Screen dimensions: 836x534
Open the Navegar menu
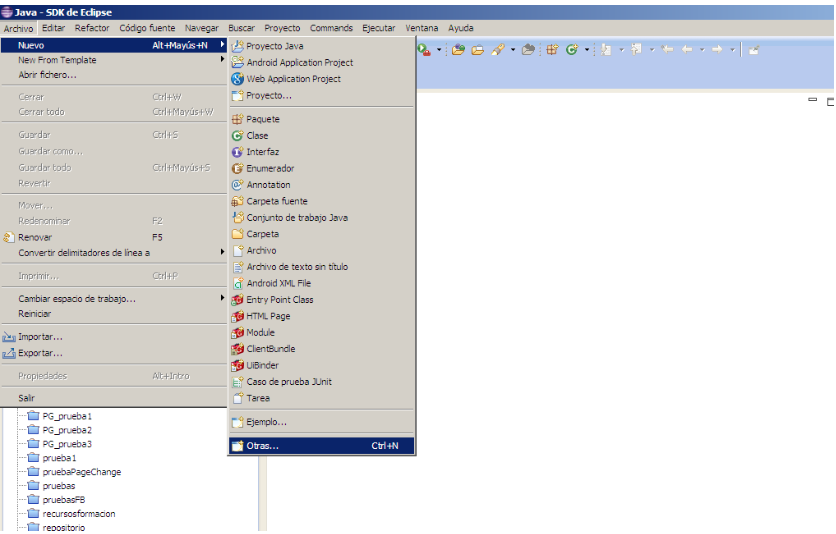tap(202, 28)
